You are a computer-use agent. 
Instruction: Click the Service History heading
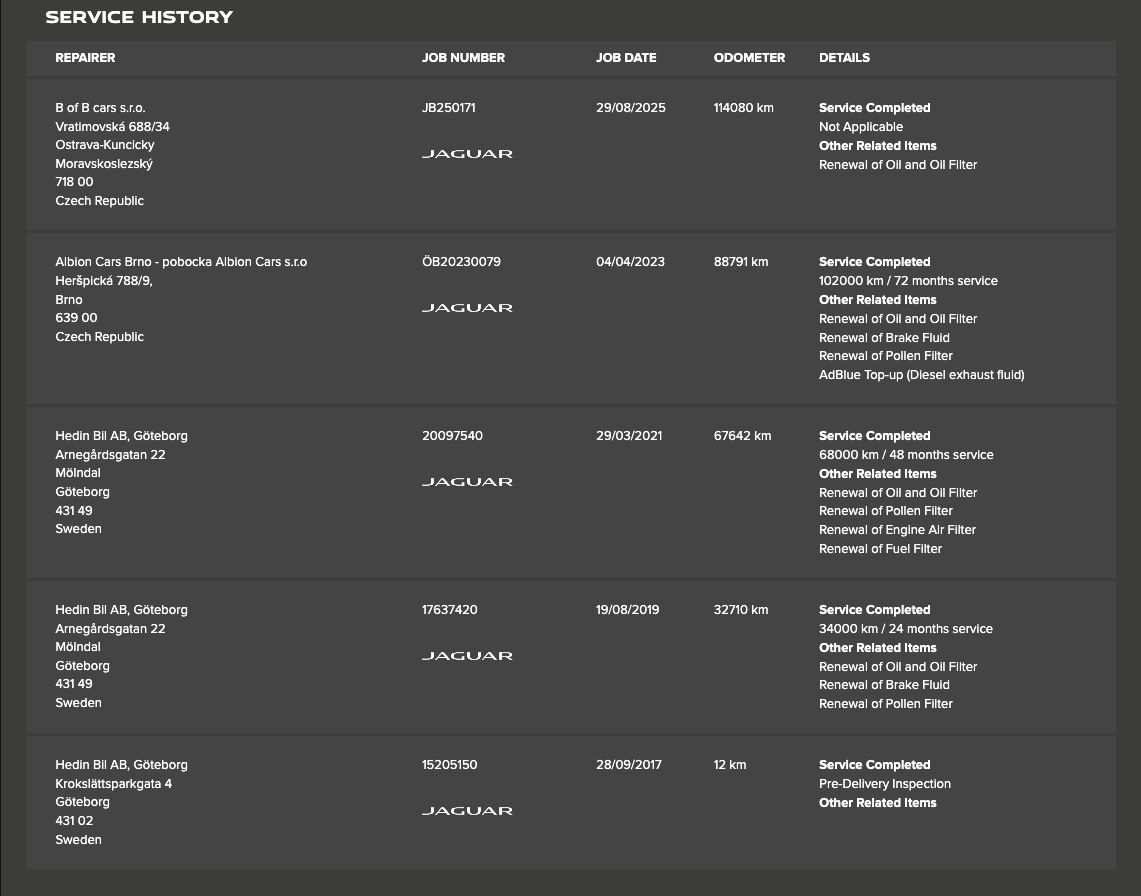click(x=139, y=17)
